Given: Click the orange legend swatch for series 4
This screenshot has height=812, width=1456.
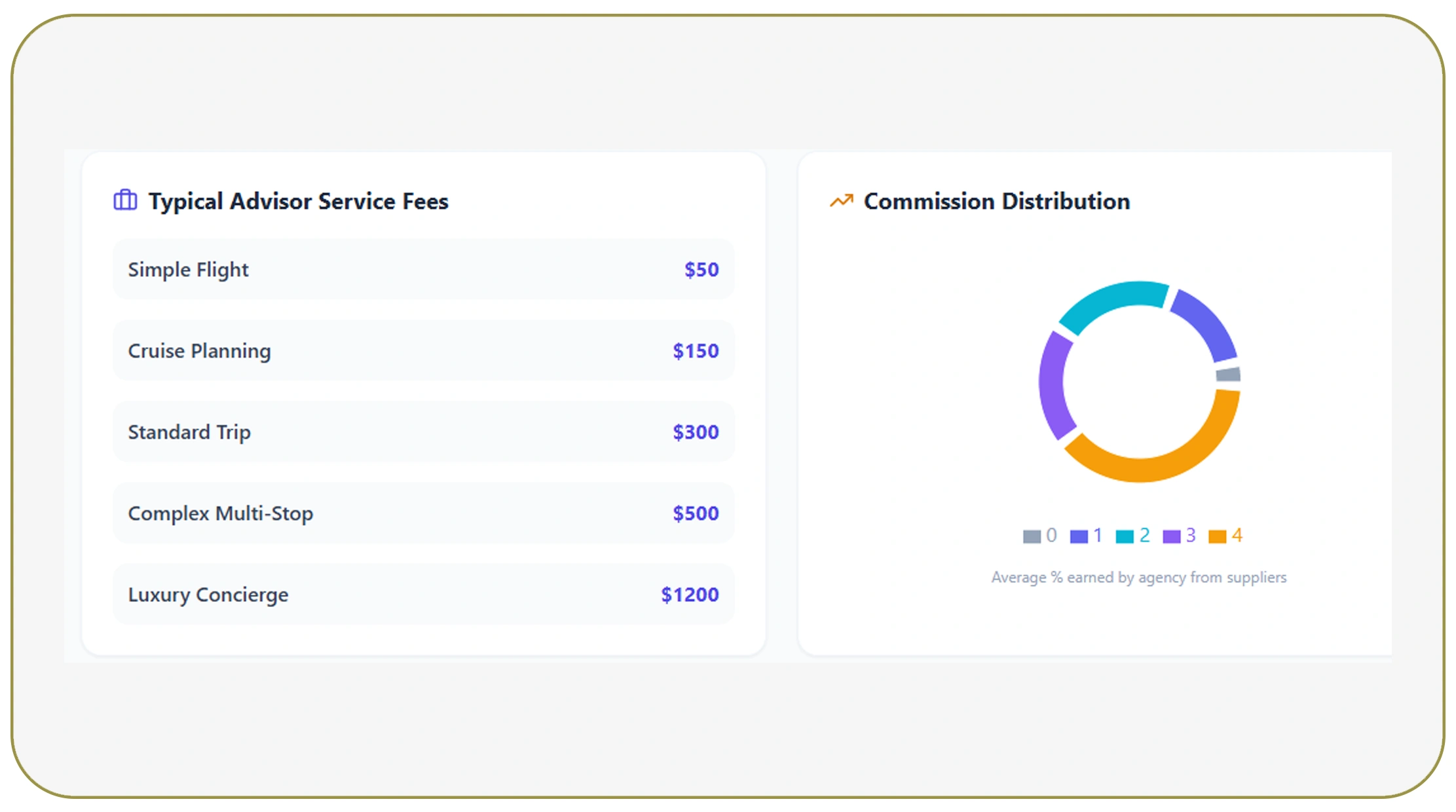Looking at the screenshot, I should [1216, 535].
